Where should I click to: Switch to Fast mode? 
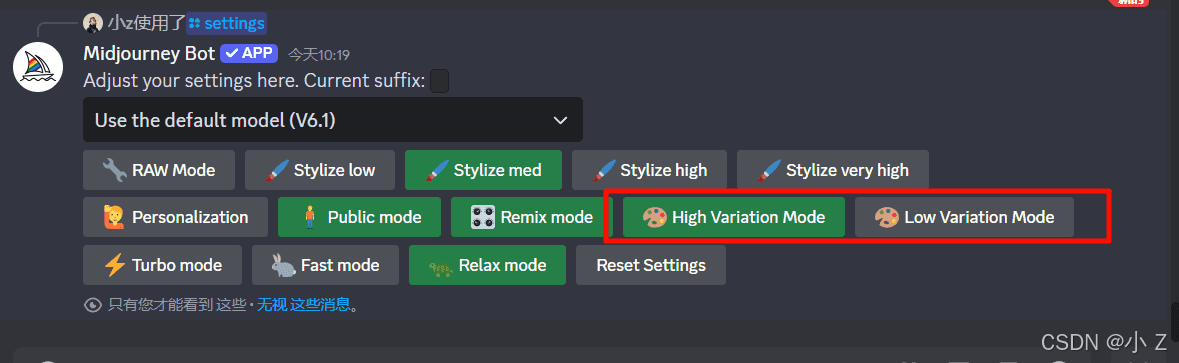326,265
